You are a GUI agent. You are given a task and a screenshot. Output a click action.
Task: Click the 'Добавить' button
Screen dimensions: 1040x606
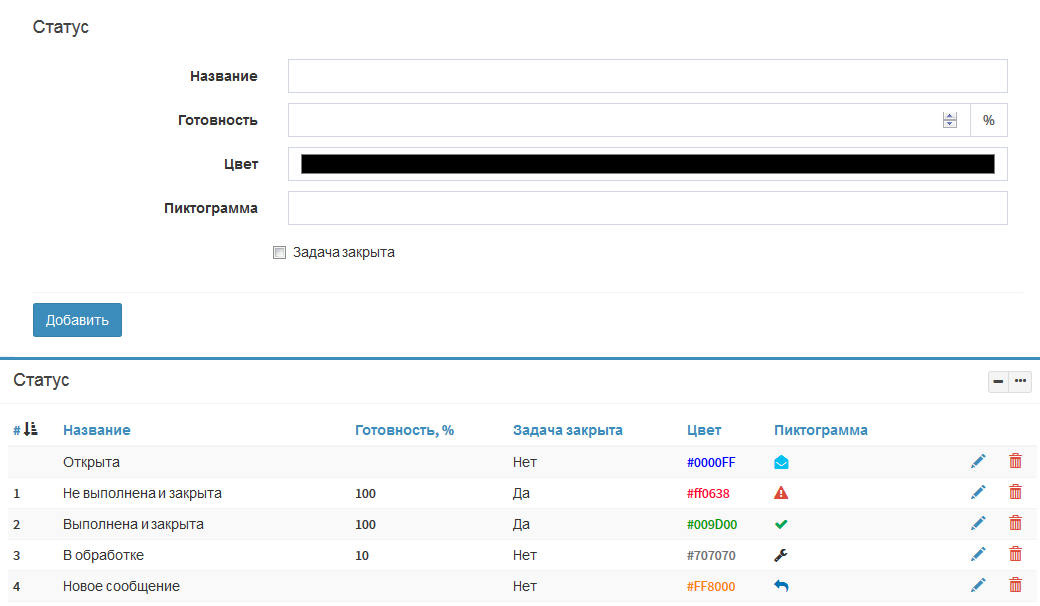tap(77, 320)
